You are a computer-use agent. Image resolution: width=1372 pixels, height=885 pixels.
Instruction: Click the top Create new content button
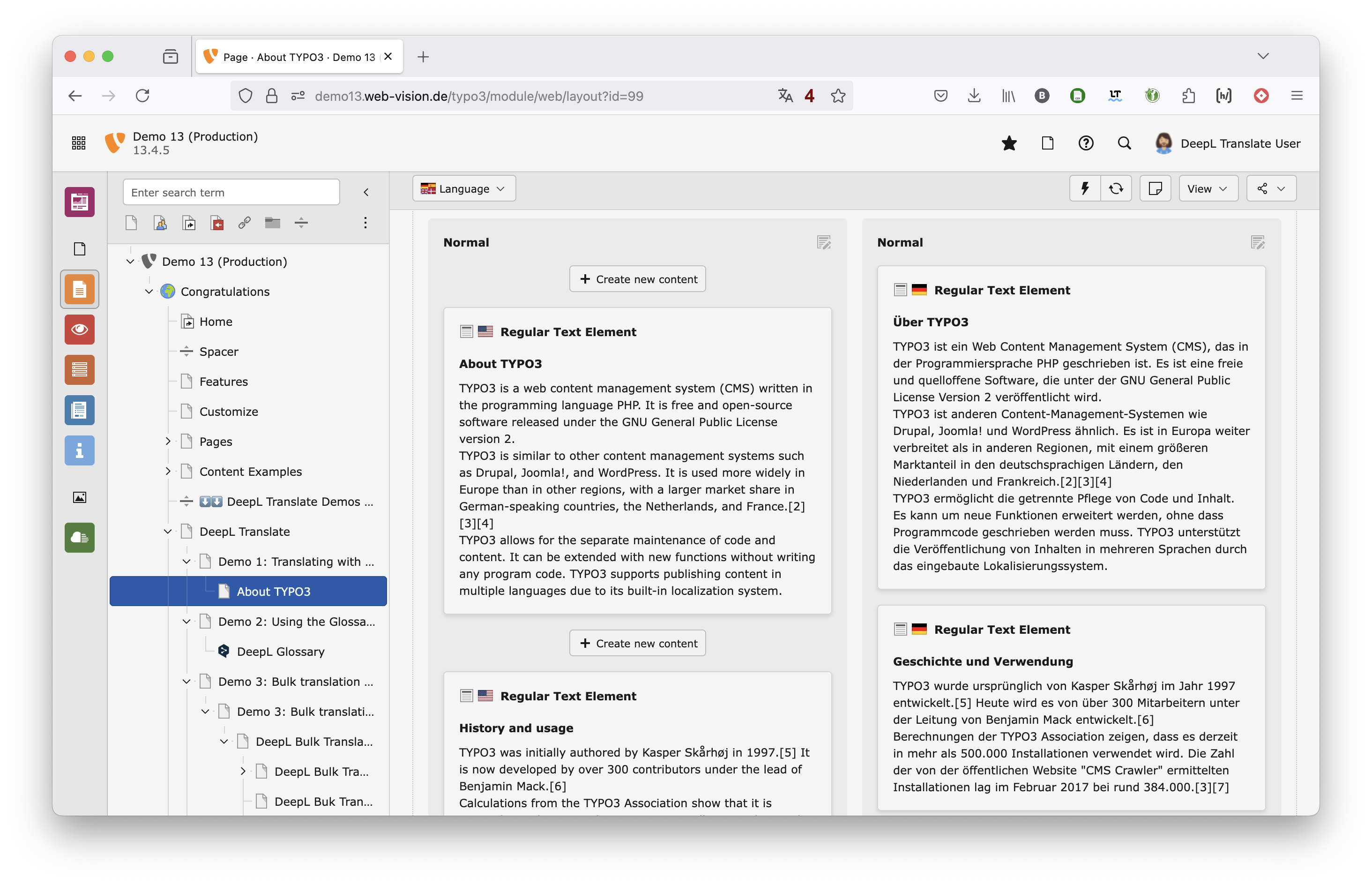tap(637, 279)
